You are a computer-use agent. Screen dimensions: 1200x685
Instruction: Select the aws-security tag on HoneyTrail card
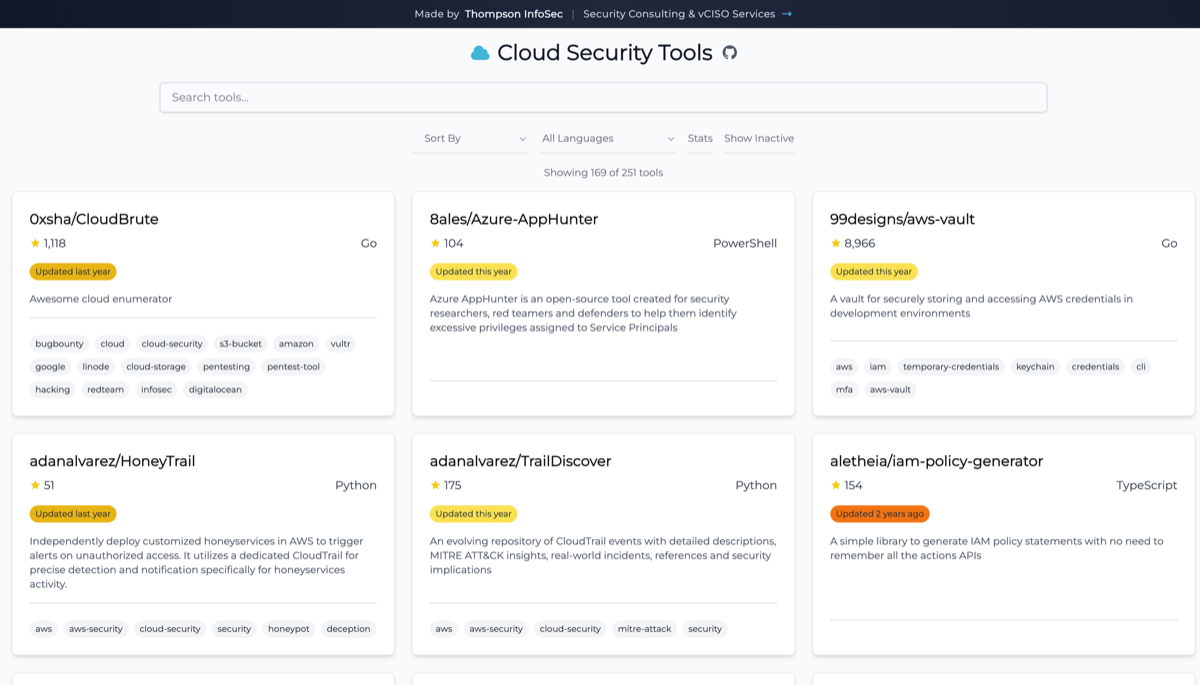[x=96, y=629]
